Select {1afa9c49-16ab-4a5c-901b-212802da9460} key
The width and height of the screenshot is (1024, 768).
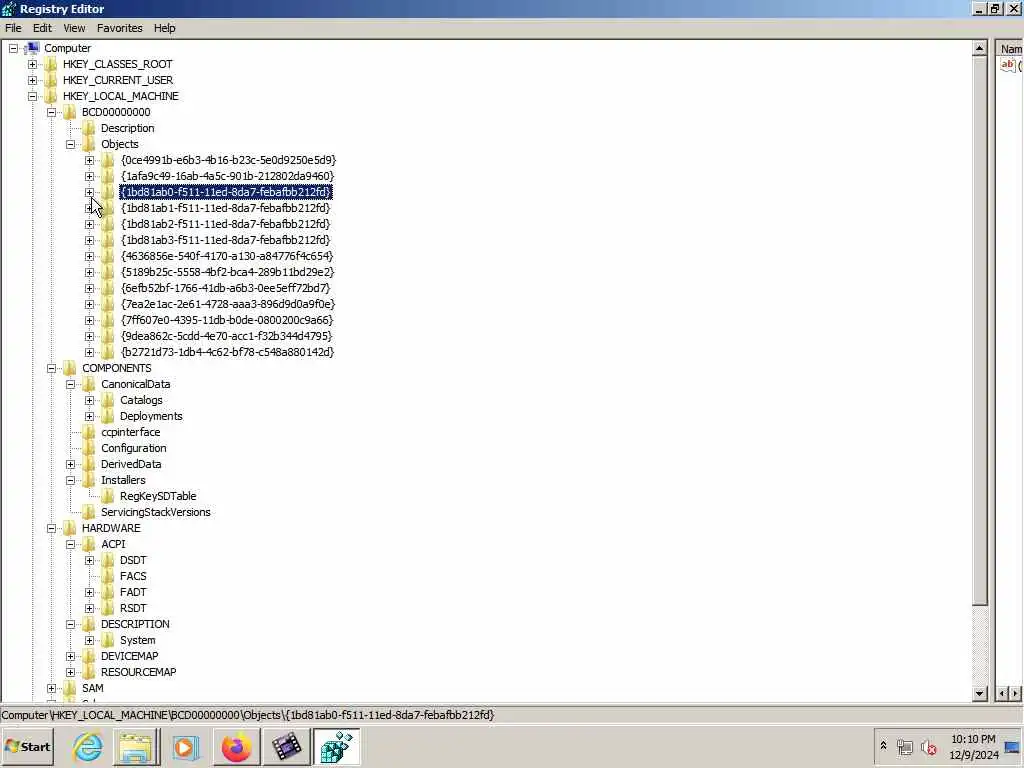[227, 176]
